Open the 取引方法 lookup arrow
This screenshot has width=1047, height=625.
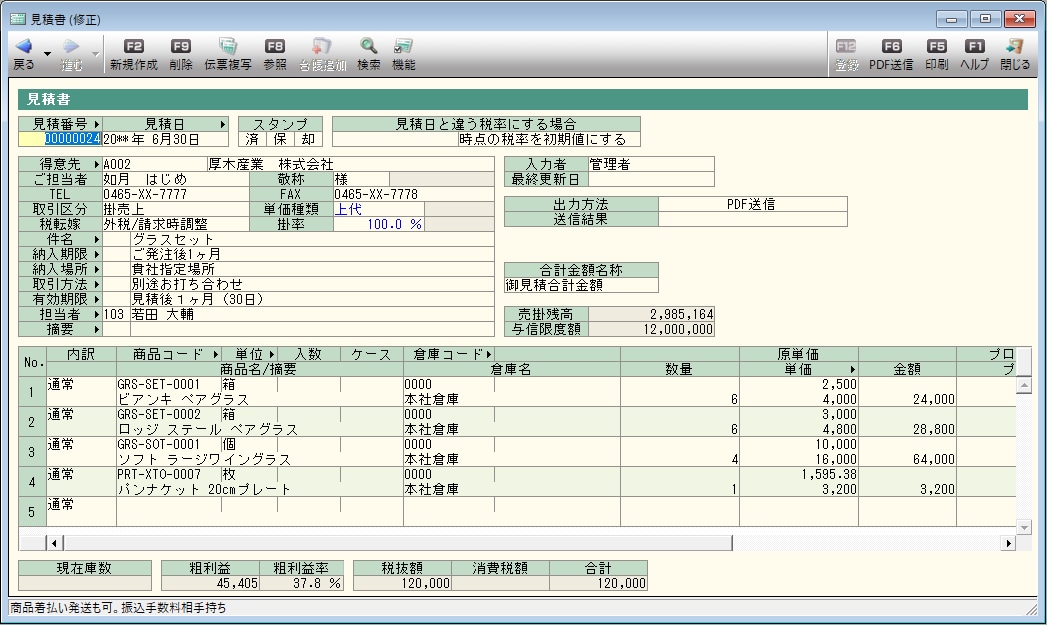(97, 284)
